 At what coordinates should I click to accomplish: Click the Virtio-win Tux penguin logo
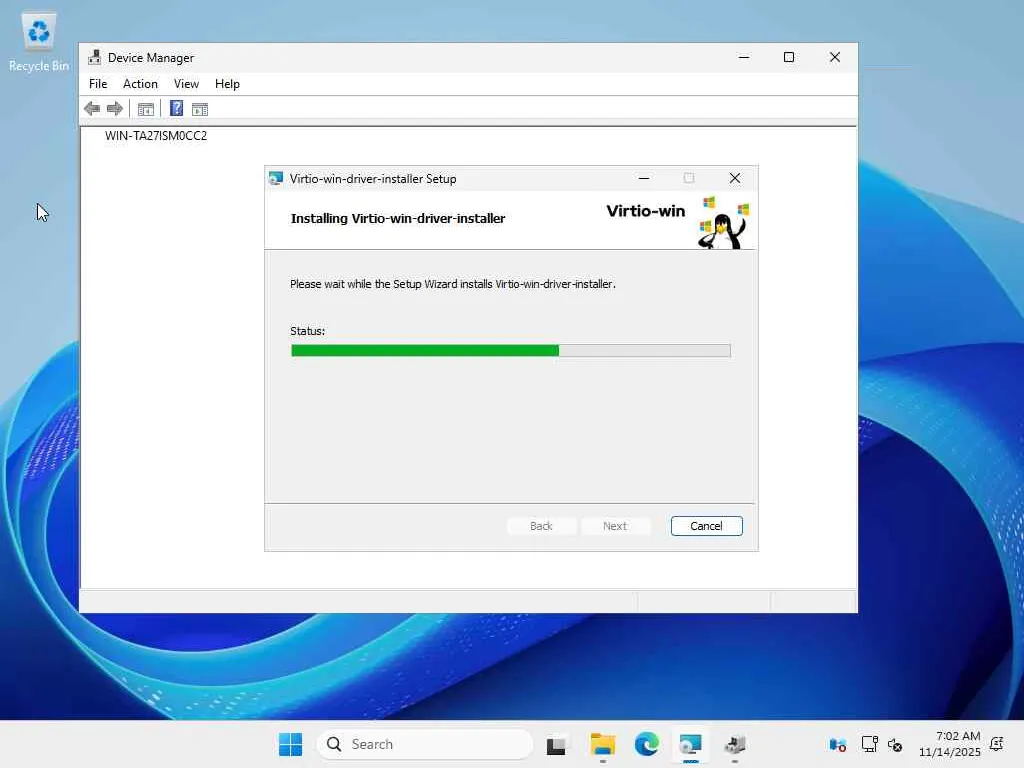[724, 223]
